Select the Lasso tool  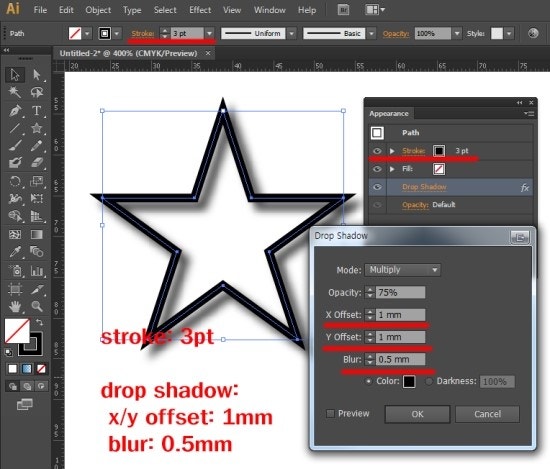tap(36, 92)
